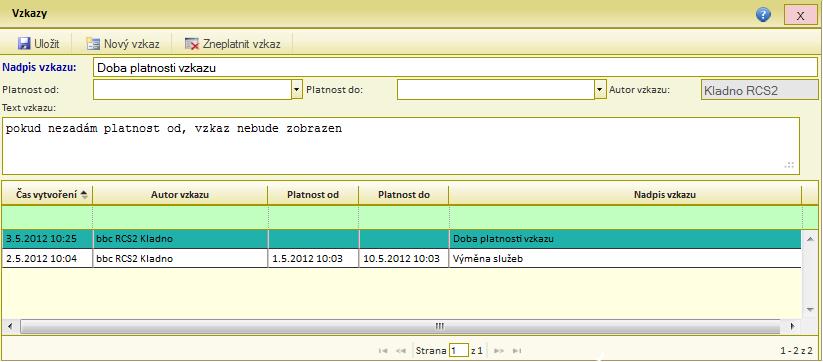Select the row created 2.5.2012 10:04
The image size is (823, 362).
point(402,259)
